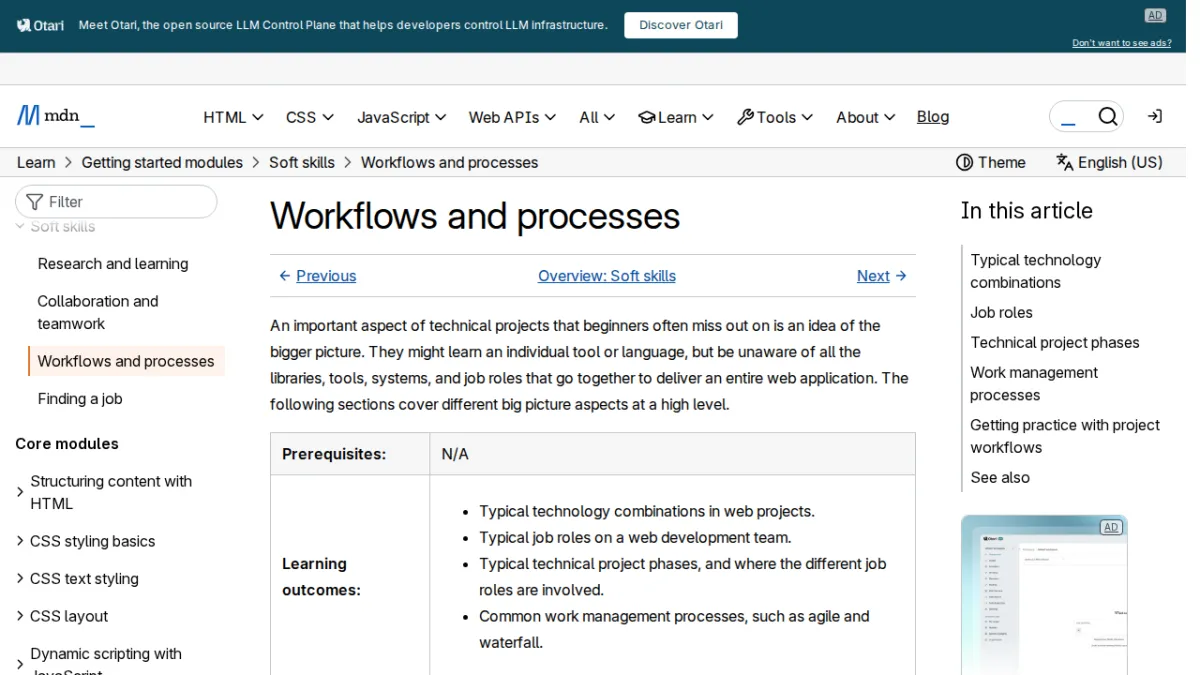Open Research and learning in sidebar
1200x675 pixels.
(113, 264)
